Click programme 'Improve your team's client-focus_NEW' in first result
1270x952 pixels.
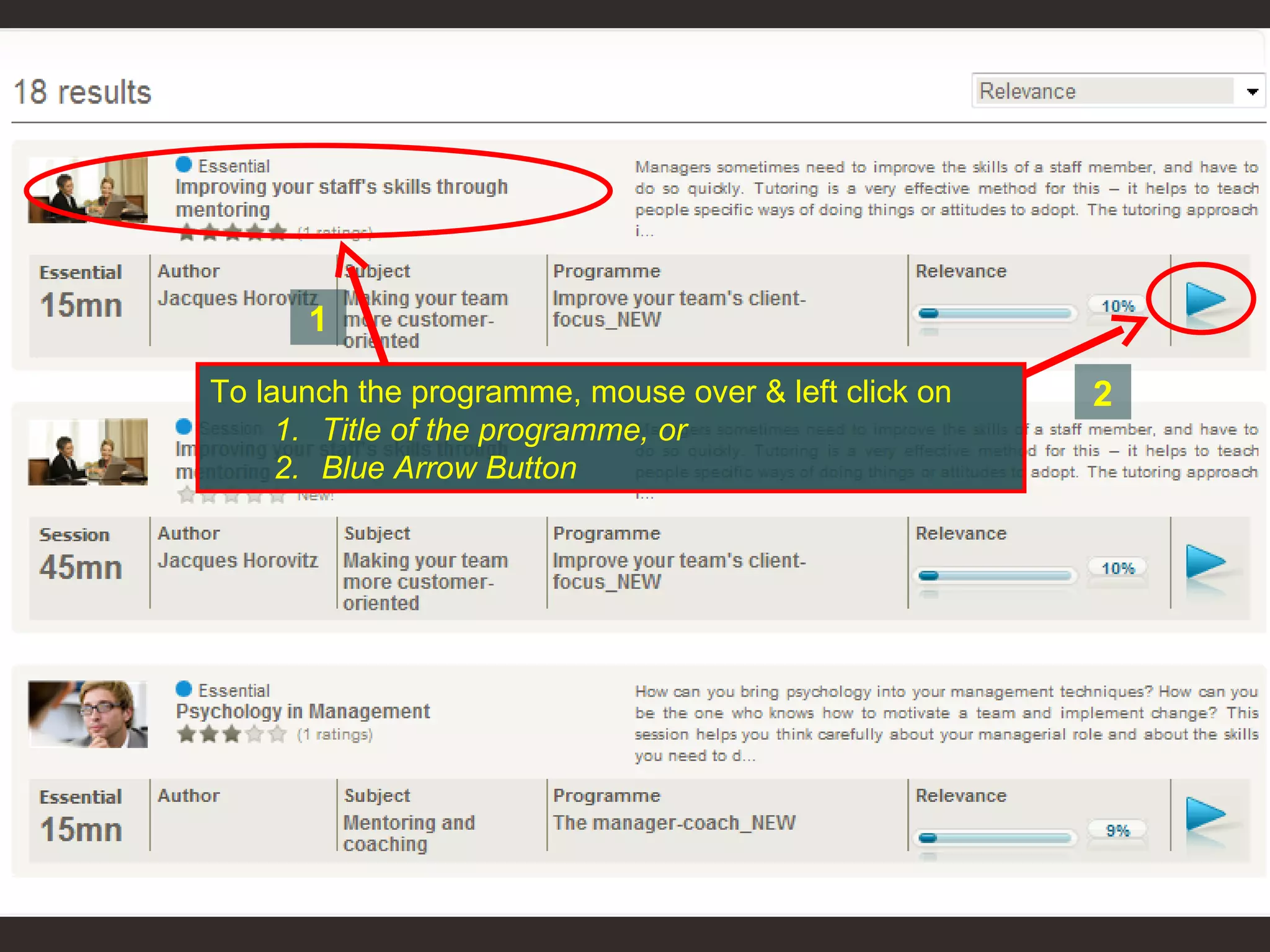point(679,309)
